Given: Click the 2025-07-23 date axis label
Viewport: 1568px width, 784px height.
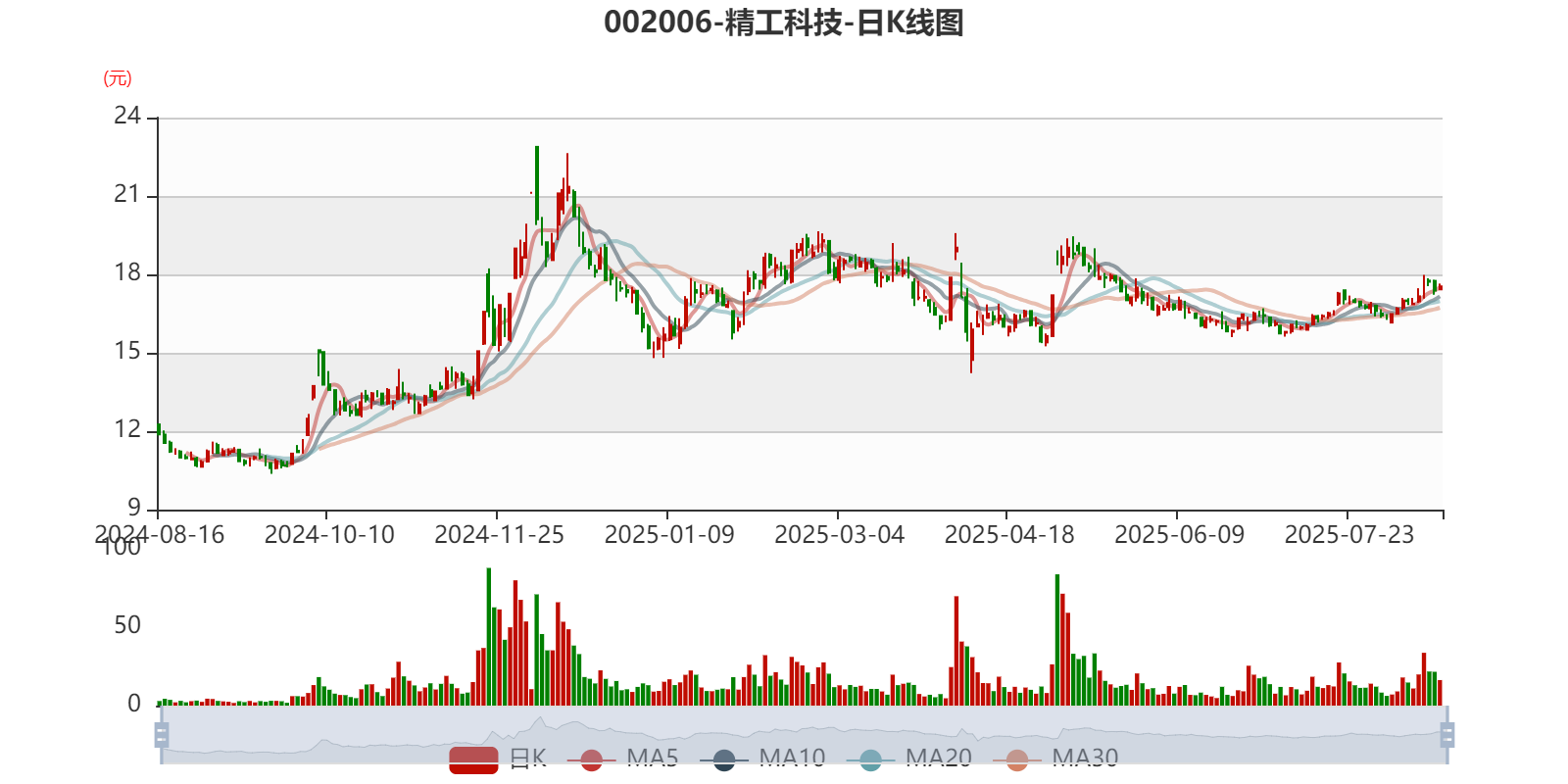Looking at the screenshot, I should coord(1349,535).
